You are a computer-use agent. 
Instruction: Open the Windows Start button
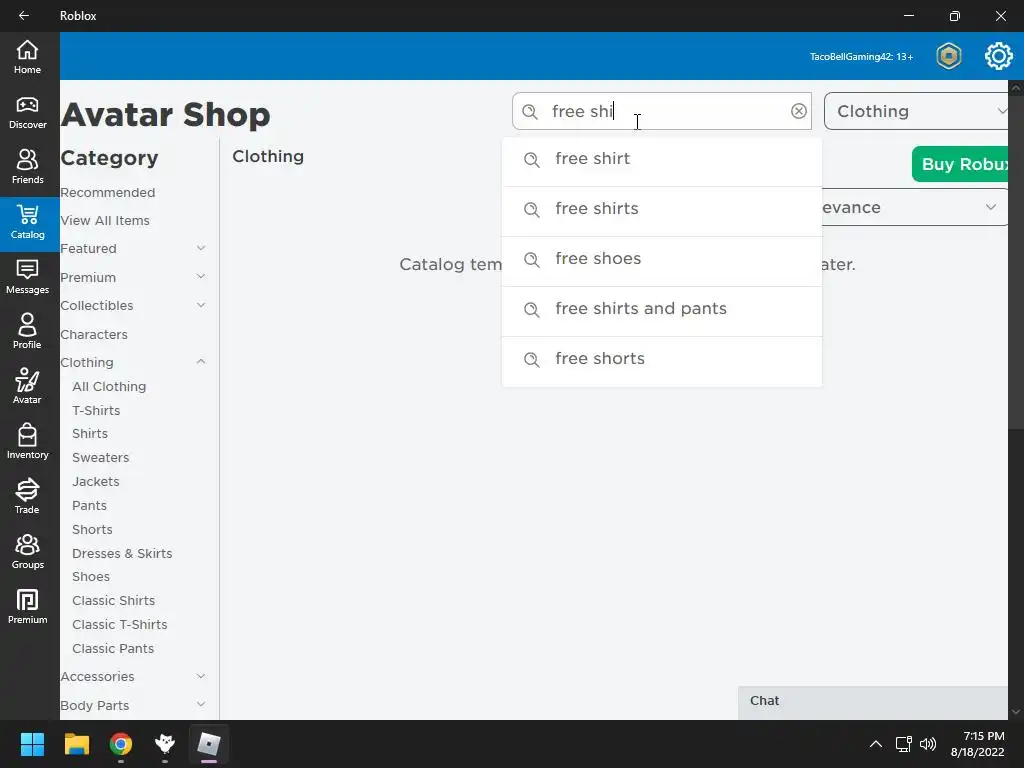pos(32,744)
